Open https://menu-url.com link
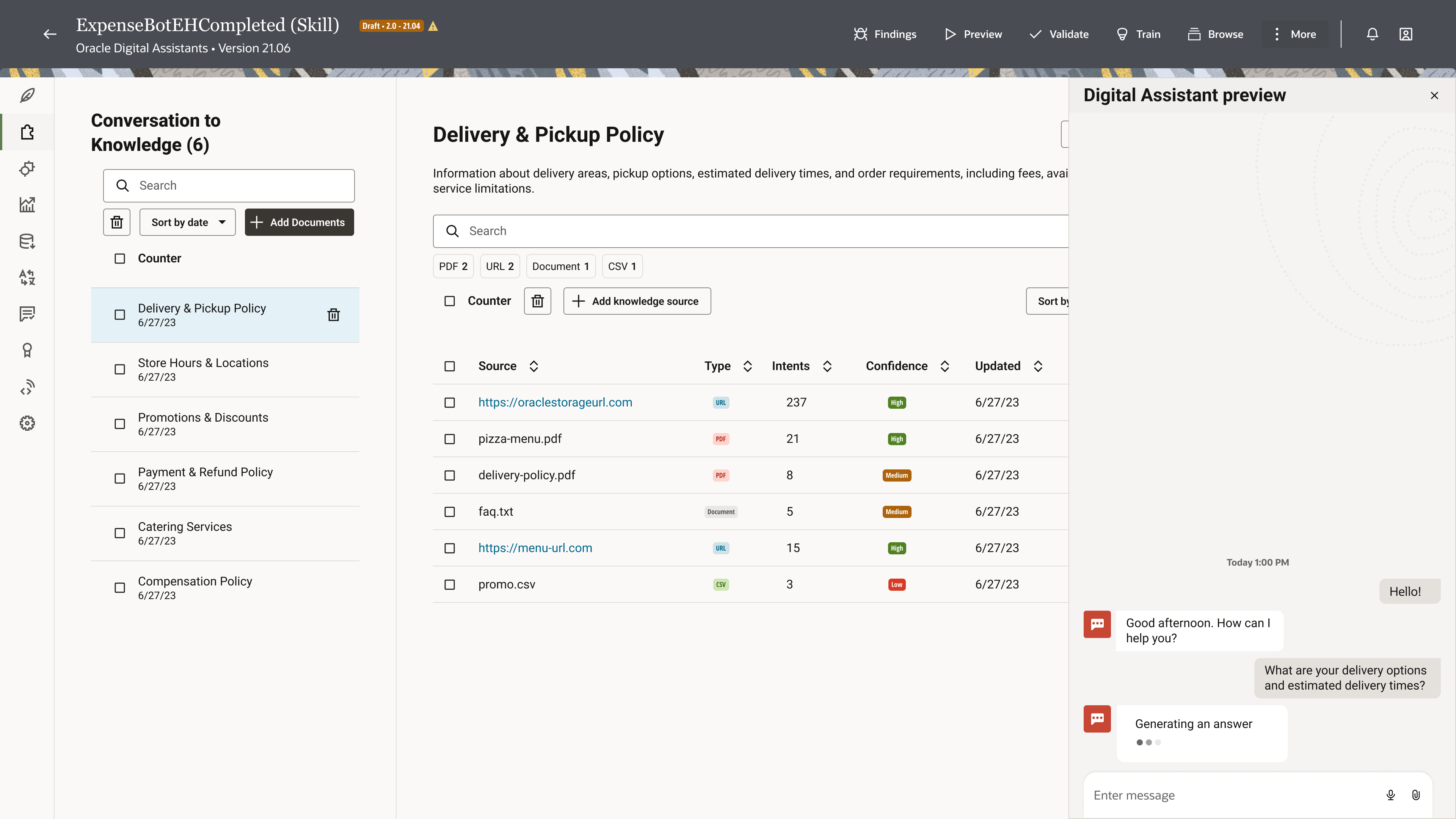 click(x=535, y=548)
